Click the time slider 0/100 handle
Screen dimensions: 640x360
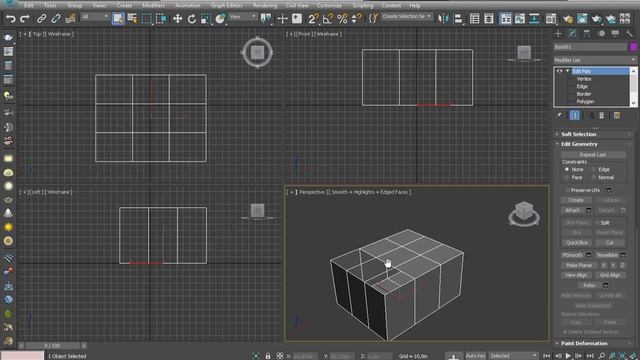point(52,346)
